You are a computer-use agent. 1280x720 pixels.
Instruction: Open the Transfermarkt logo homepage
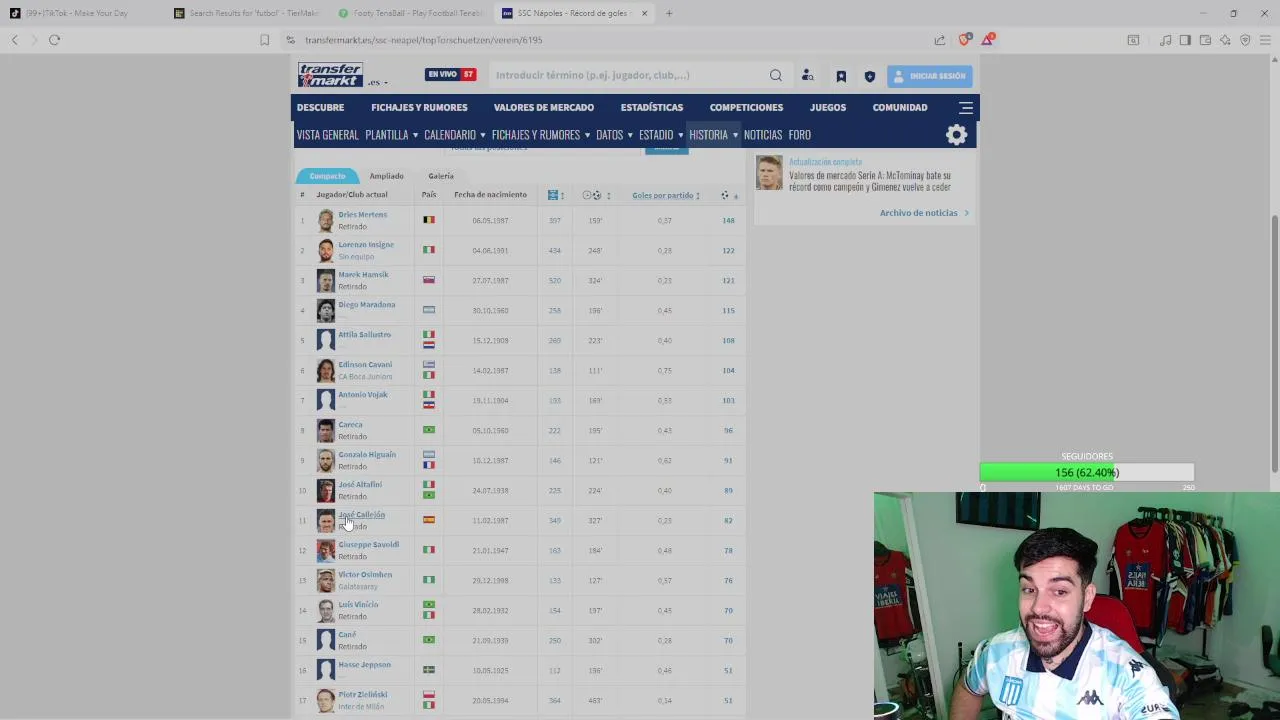click(330, 75)
